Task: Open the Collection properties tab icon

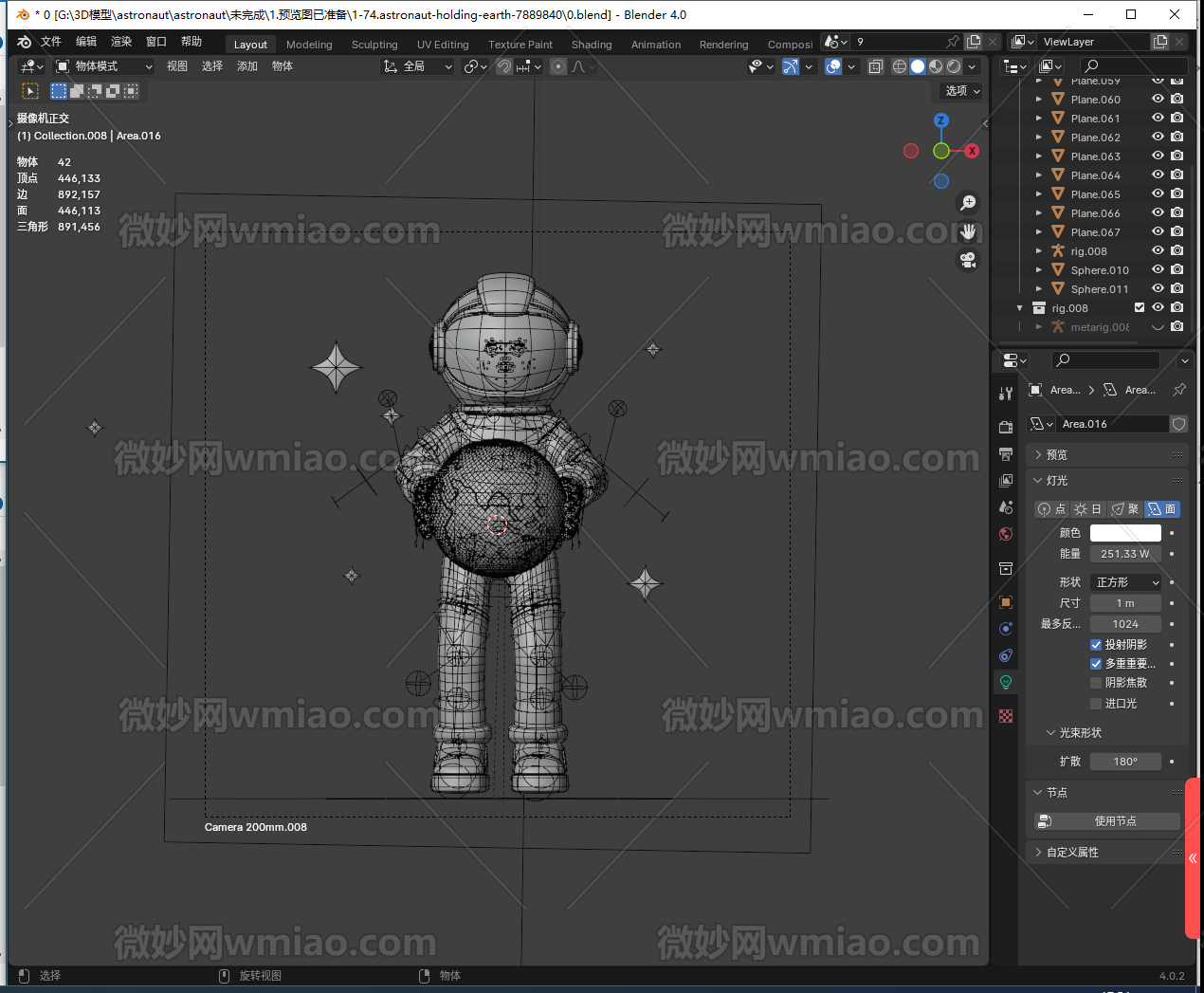Action: tap(1006, 569)
